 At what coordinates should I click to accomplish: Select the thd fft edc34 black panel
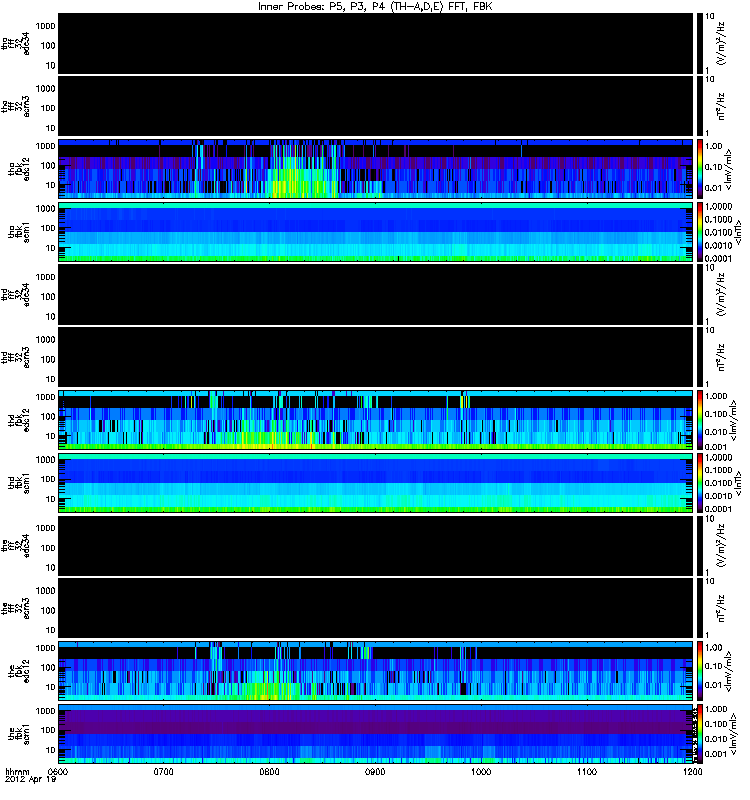(376, 295)
